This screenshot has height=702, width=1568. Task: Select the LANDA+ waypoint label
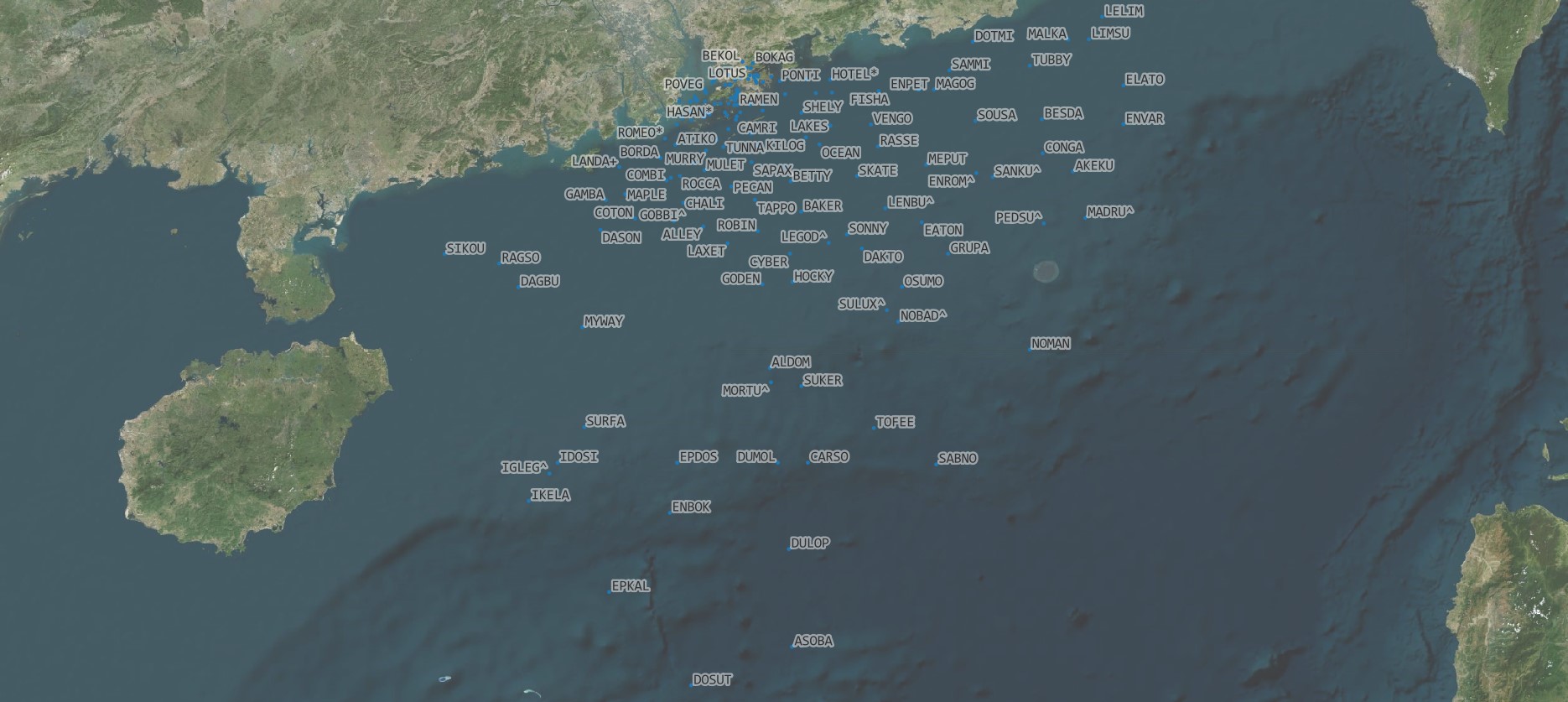pyautogui.click(x=594, y=162)
